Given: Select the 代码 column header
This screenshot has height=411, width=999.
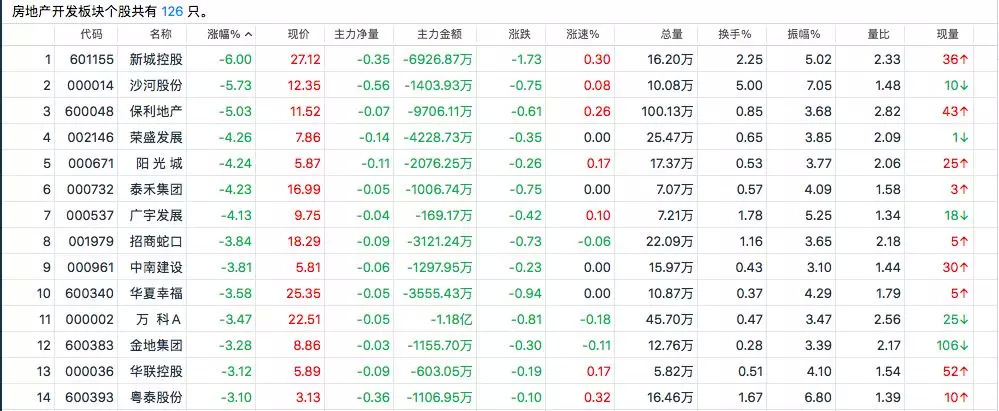Looking at the screenshot, I should [91, 34].
